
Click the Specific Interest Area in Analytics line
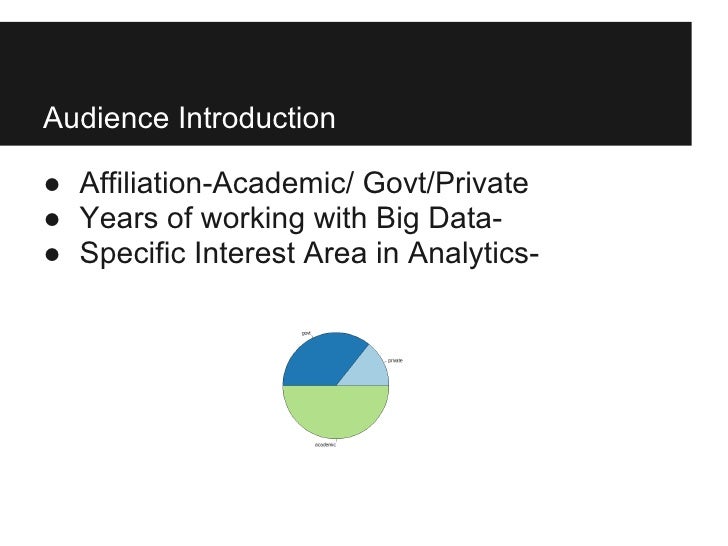pos(309,253)
